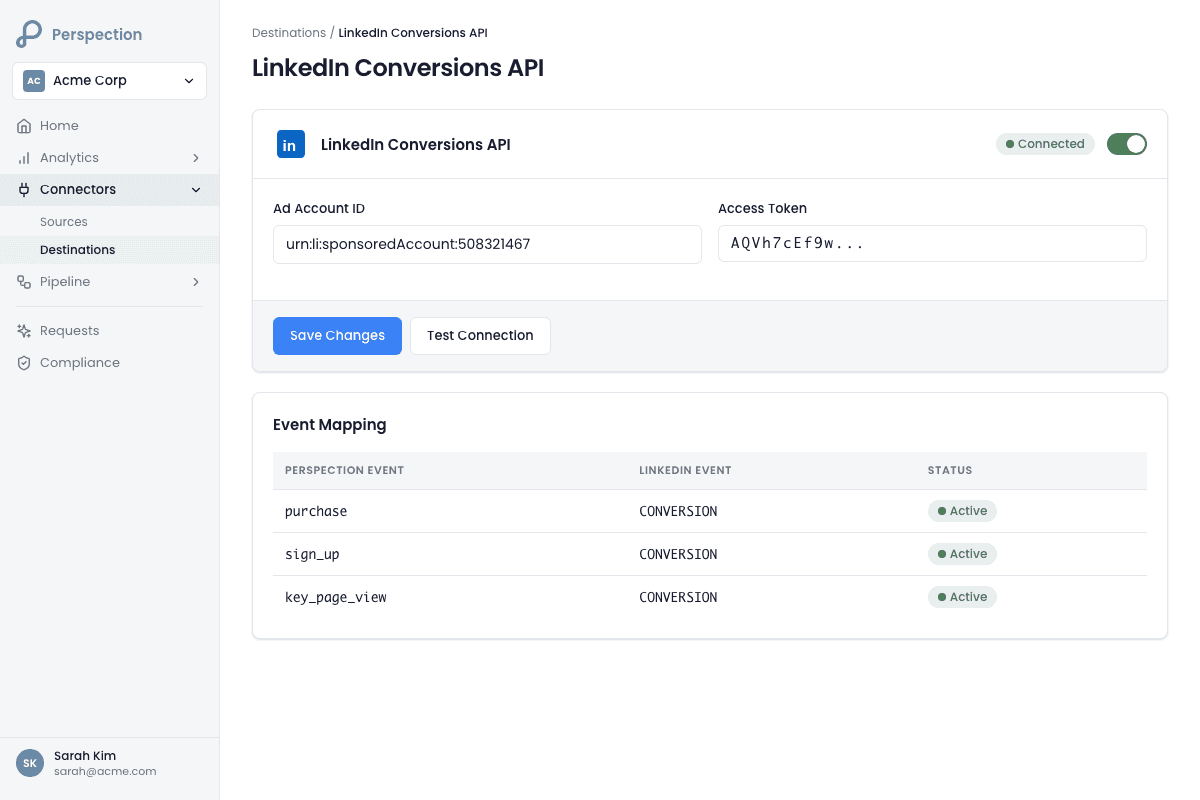The width and height of the screenshot is (1200, 800).
Task: Click the Pipeline icon in sidebar
Action: pos(24,282)
